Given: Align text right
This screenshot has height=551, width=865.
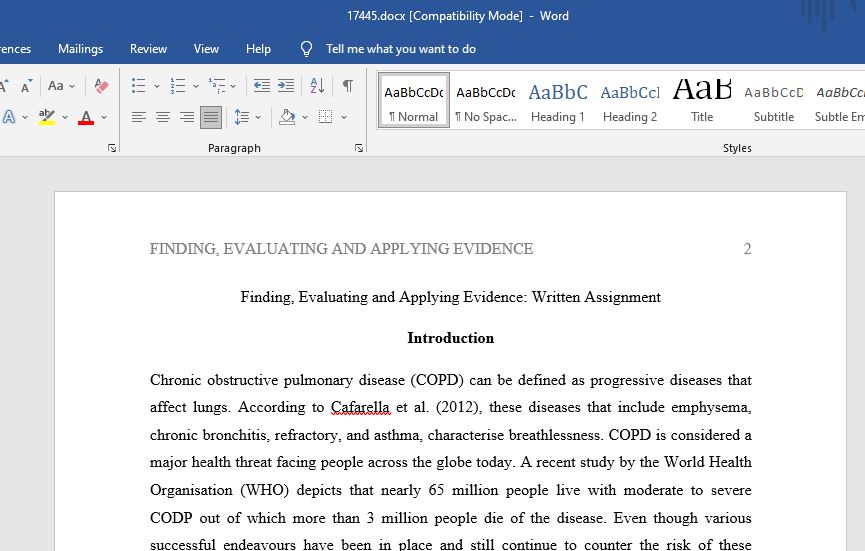Looking at the screenshot, I should (x=187, y=117).
